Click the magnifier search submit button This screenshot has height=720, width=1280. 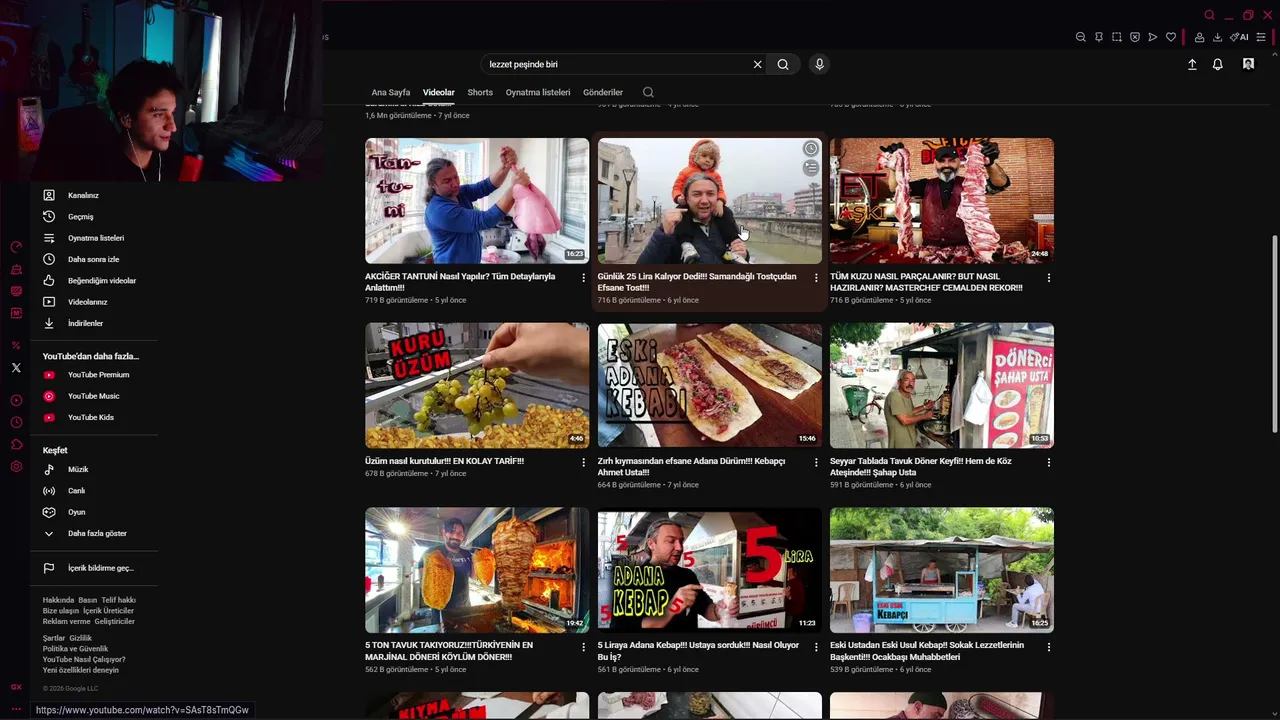click(783, 64)
